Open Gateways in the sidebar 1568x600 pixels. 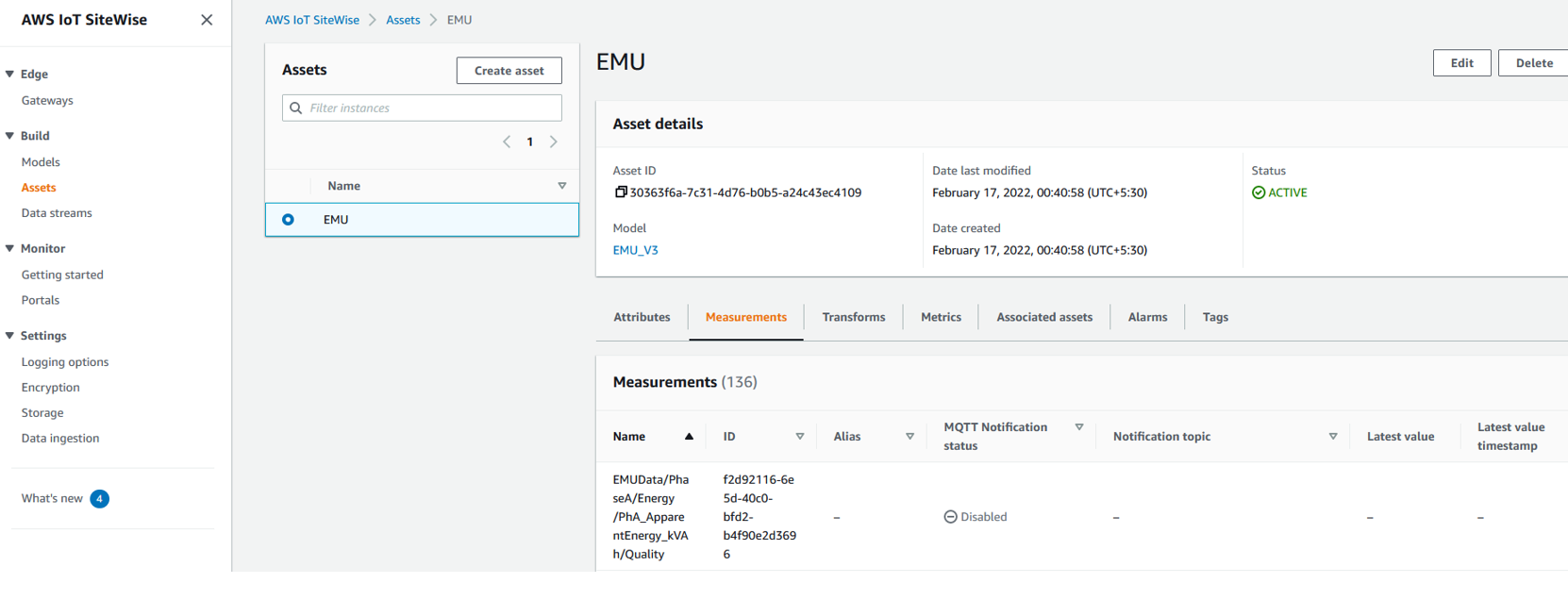tap(47, 101)
